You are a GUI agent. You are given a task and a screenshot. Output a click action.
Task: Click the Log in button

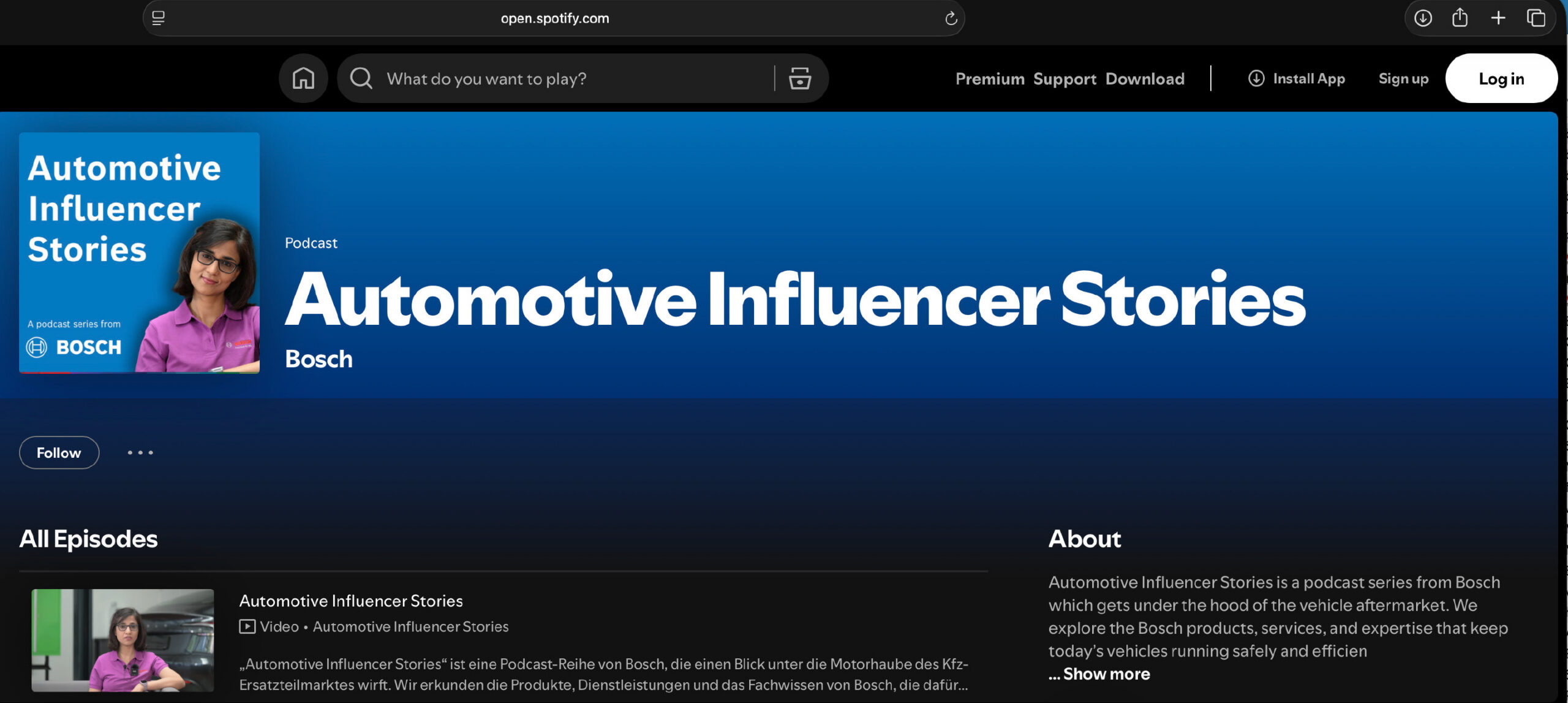(1501, 78)
